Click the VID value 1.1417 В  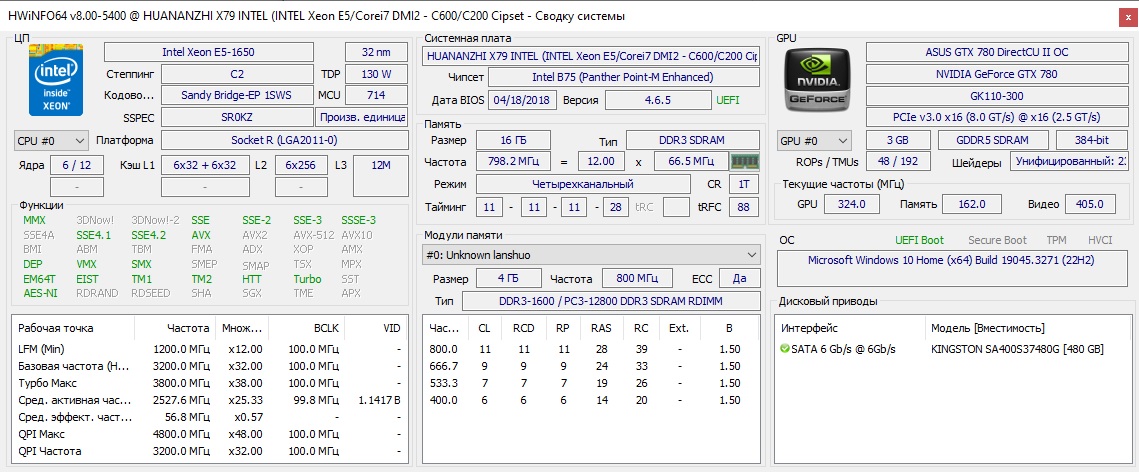[x=379, y=400]
